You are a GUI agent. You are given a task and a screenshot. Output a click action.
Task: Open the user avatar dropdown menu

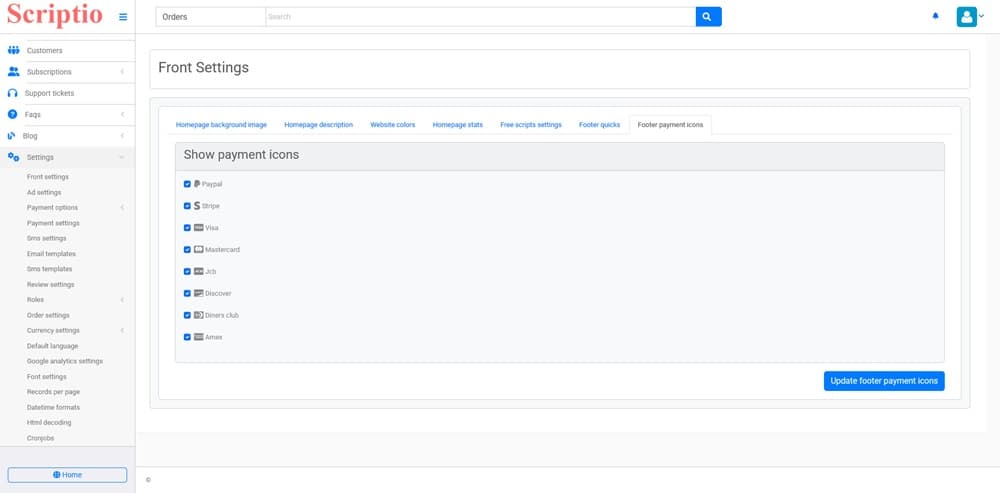pos(969,17)
